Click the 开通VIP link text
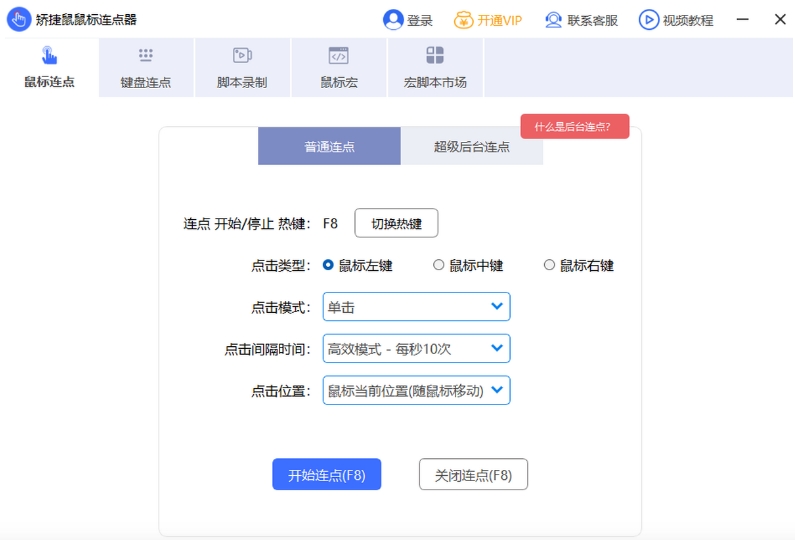Screen dimensions: 795x540 [x=499, y=21]
